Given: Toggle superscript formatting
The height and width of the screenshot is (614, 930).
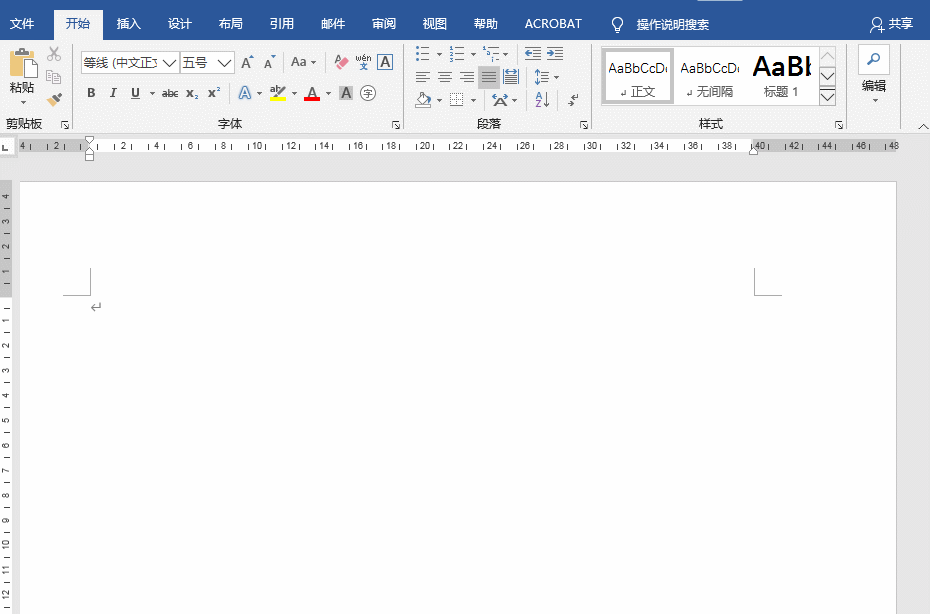Looking at the screenshot, I should pyautogui.click(x=214, y=93).
